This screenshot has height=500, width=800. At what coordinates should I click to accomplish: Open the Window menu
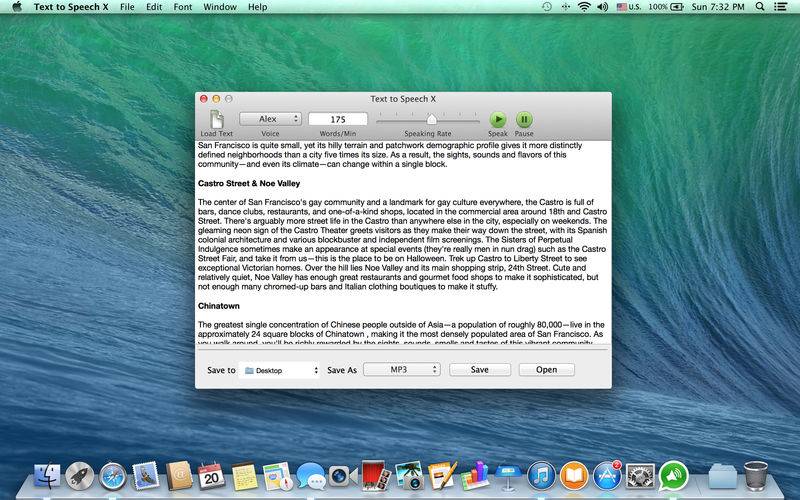point(220,7)
